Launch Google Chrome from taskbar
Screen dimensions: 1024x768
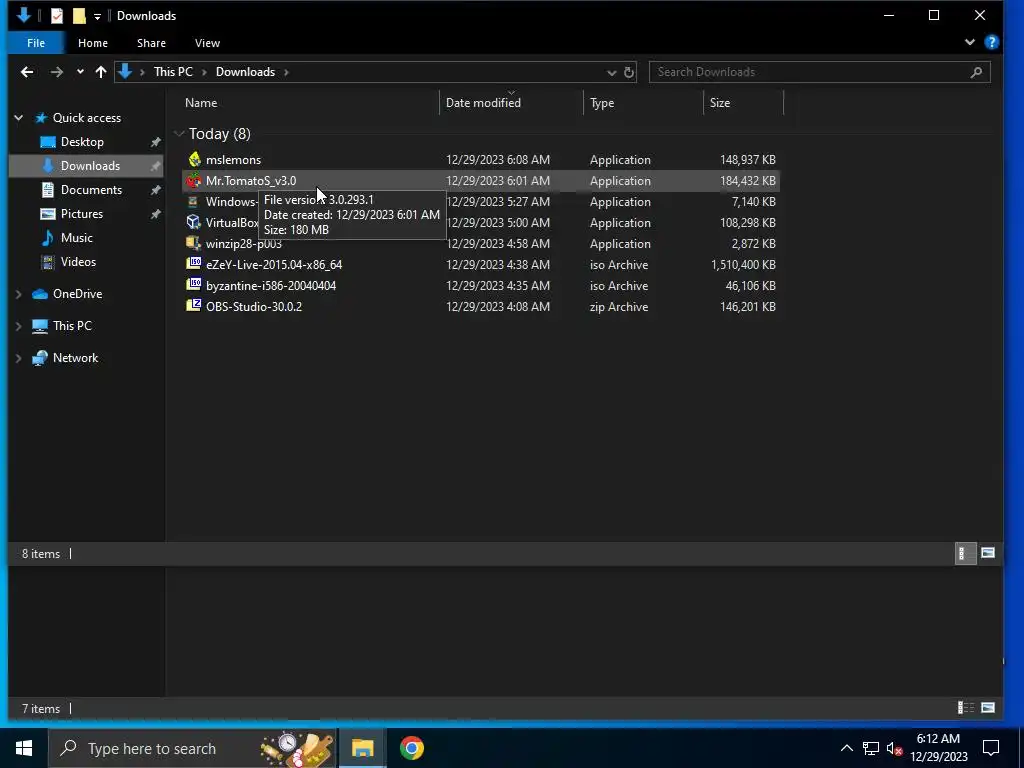click(411, 748)
